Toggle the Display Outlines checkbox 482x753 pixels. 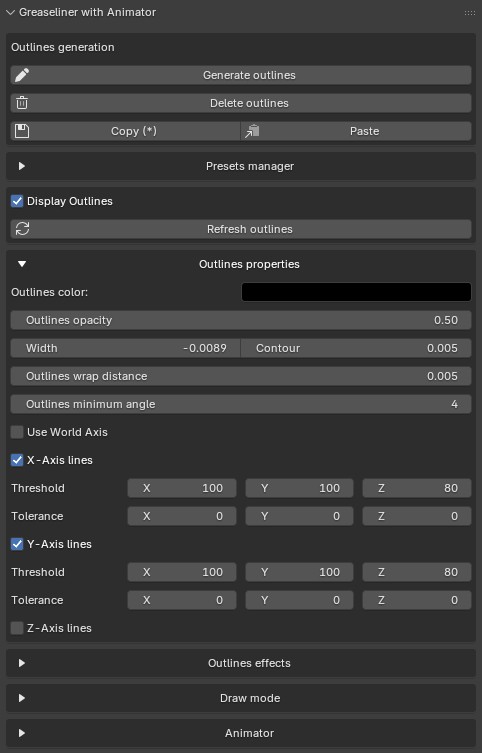tap(17, 201)
